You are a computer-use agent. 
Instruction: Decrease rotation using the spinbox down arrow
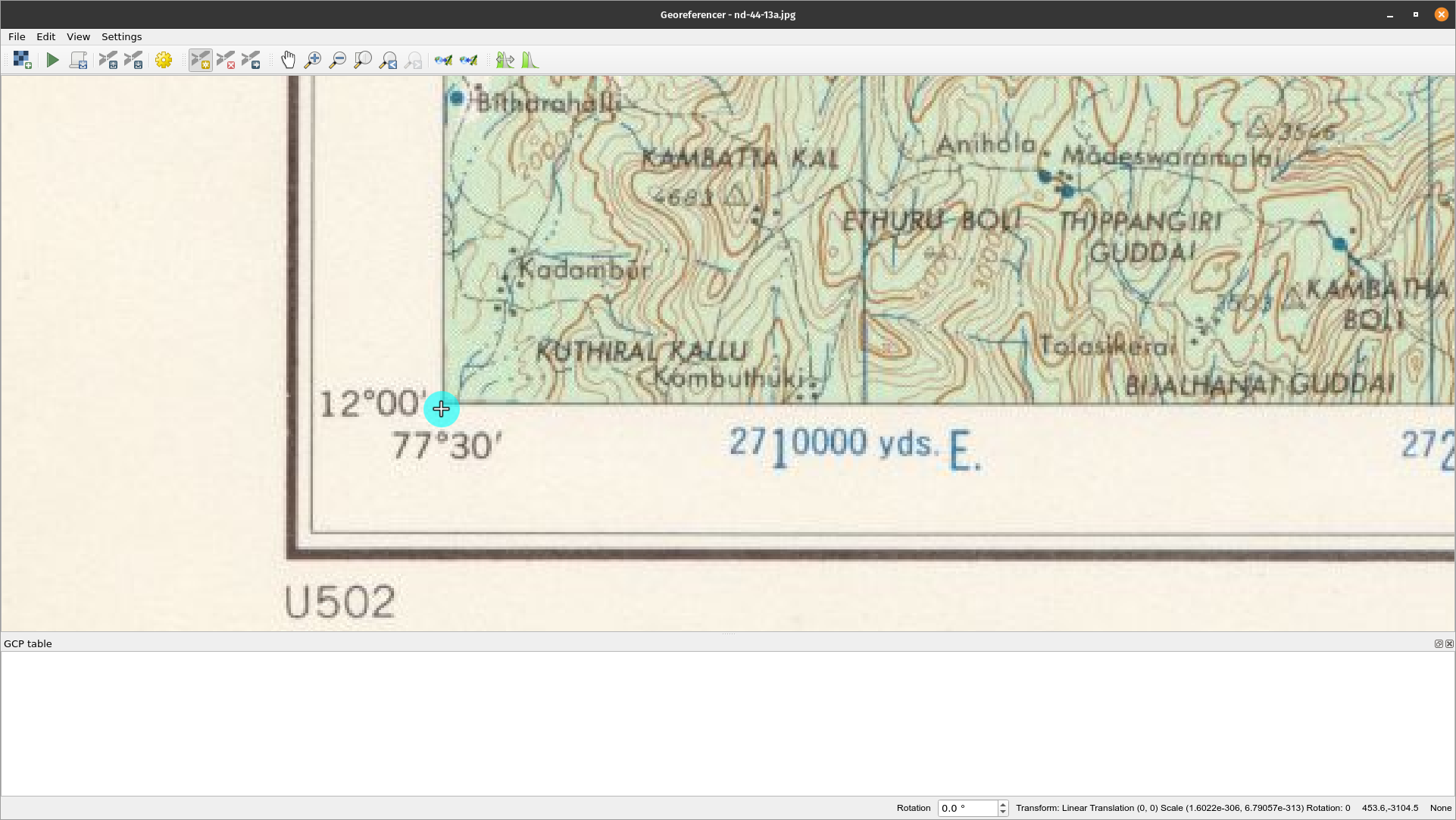[1003, 812]
